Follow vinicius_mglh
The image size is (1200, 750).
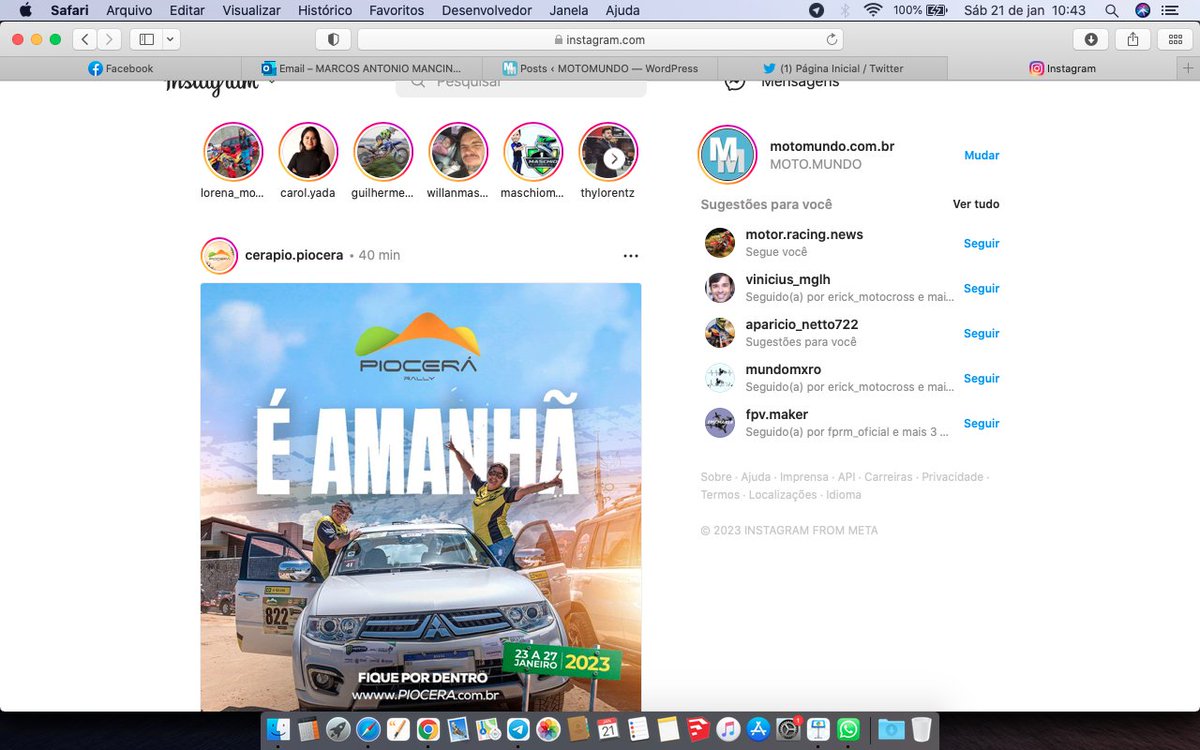(981, 288)
